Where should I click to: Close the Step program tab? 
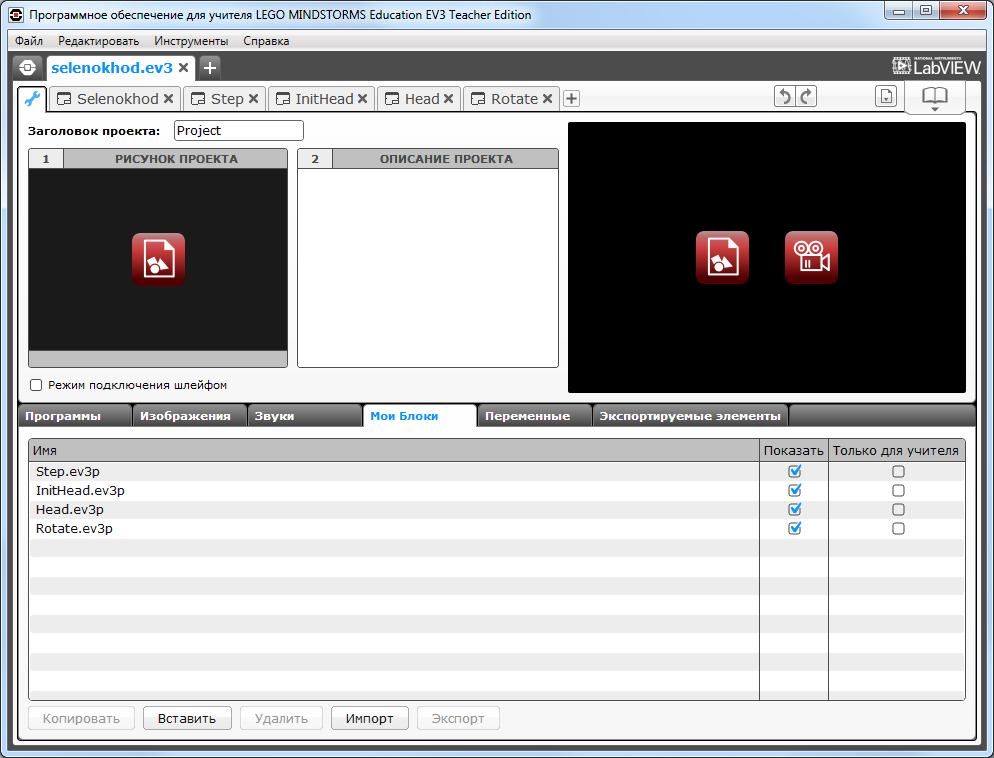[253, 99]
